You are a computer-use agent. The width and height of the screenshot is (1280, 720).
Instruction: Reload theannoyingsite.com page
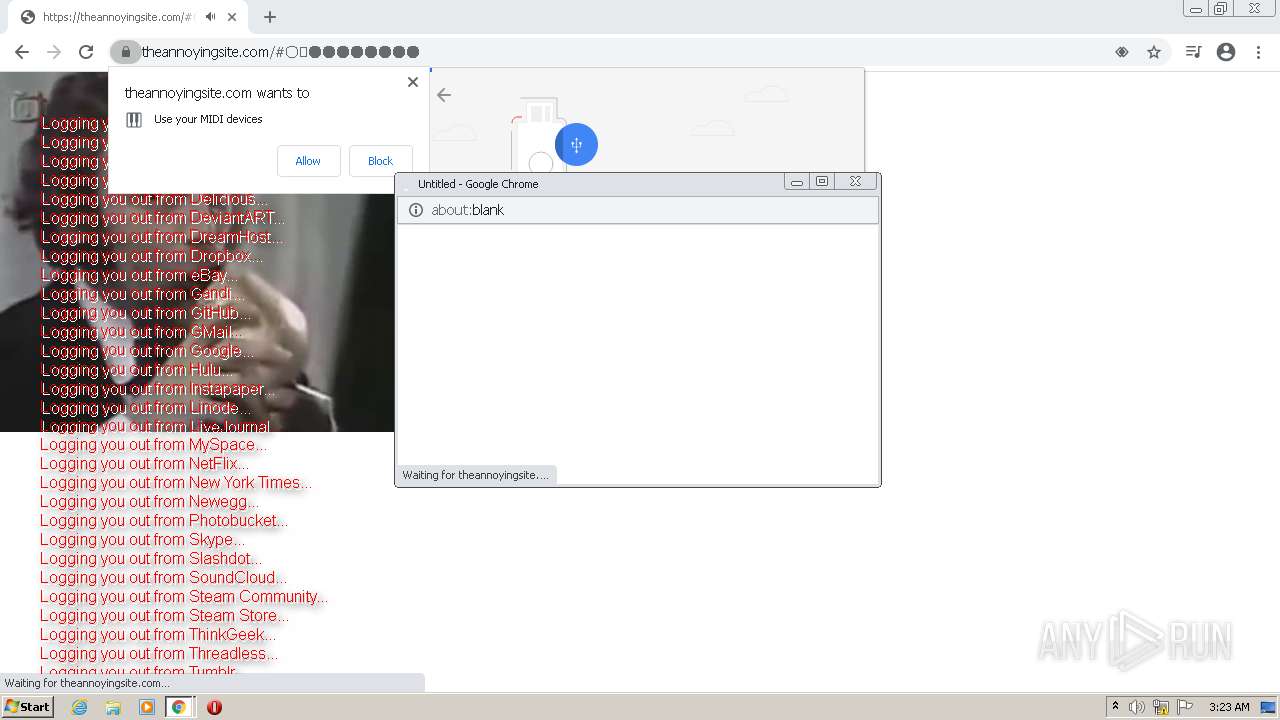(86, 52)
